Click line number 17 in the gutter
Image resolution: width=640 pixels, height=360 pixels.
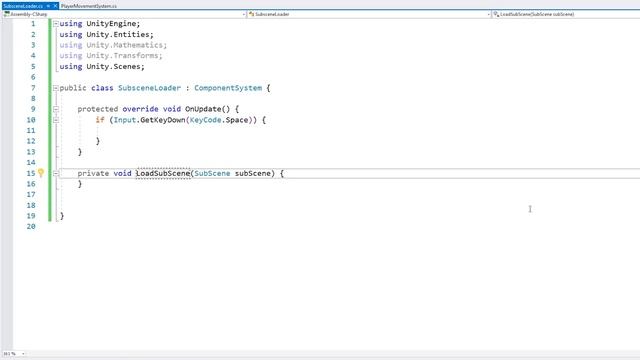[x=31, y=195]
